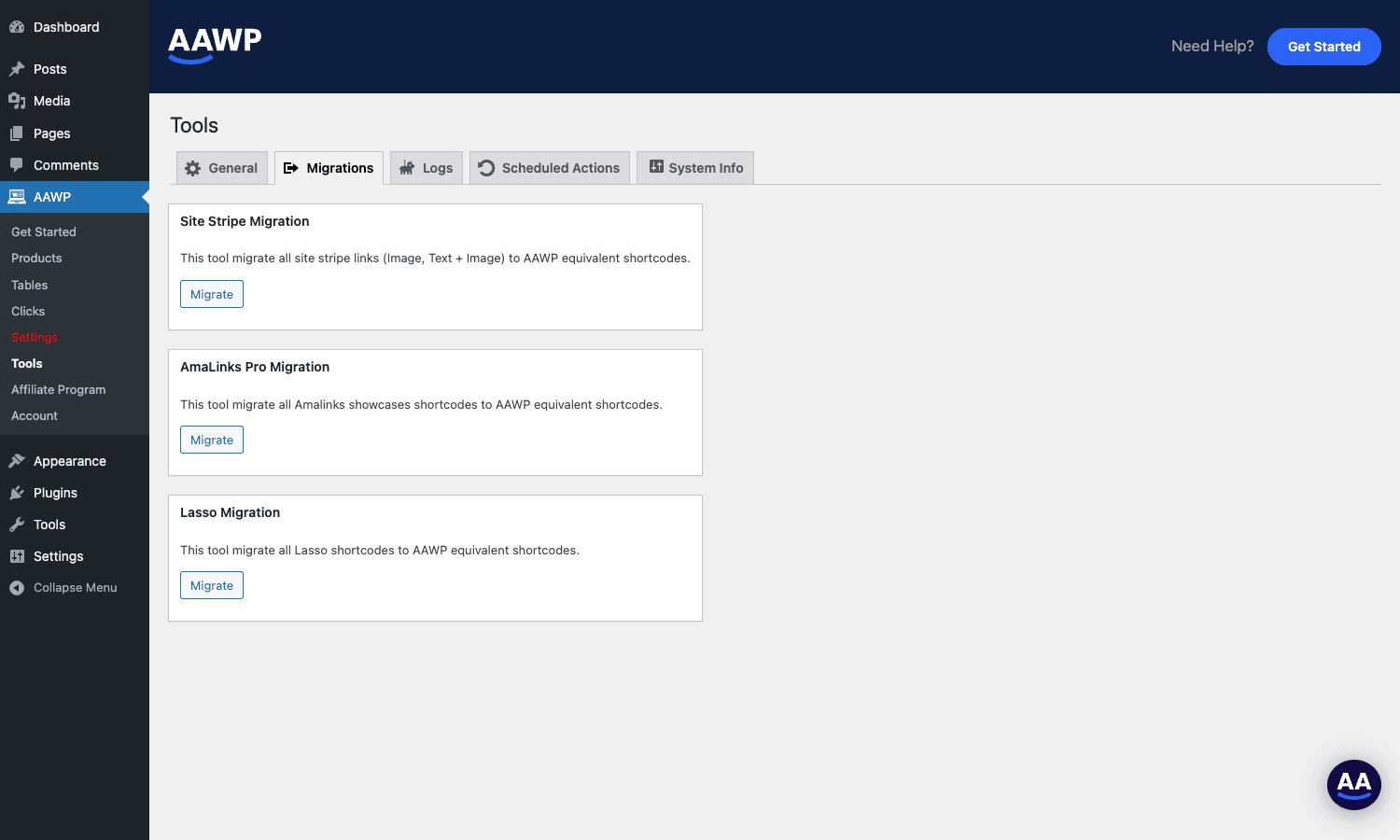Click the AmaLinks Pro Migration heading

pyautogui.click(x=255, y=367)
